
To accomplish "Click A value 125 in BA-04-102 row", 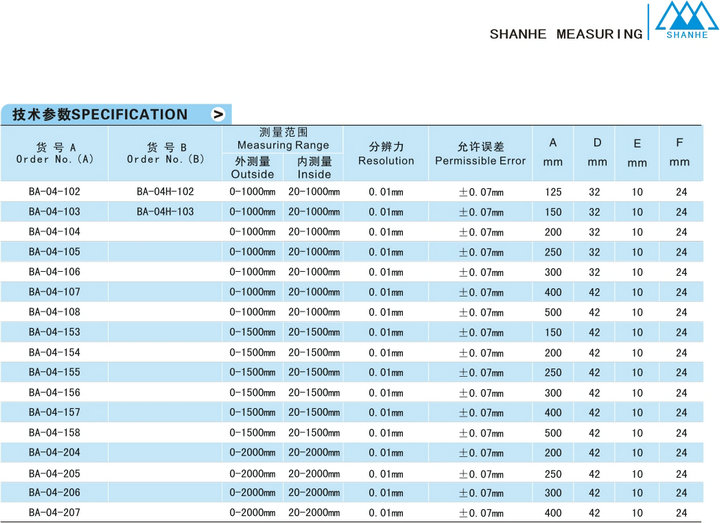I will [553, 192].
